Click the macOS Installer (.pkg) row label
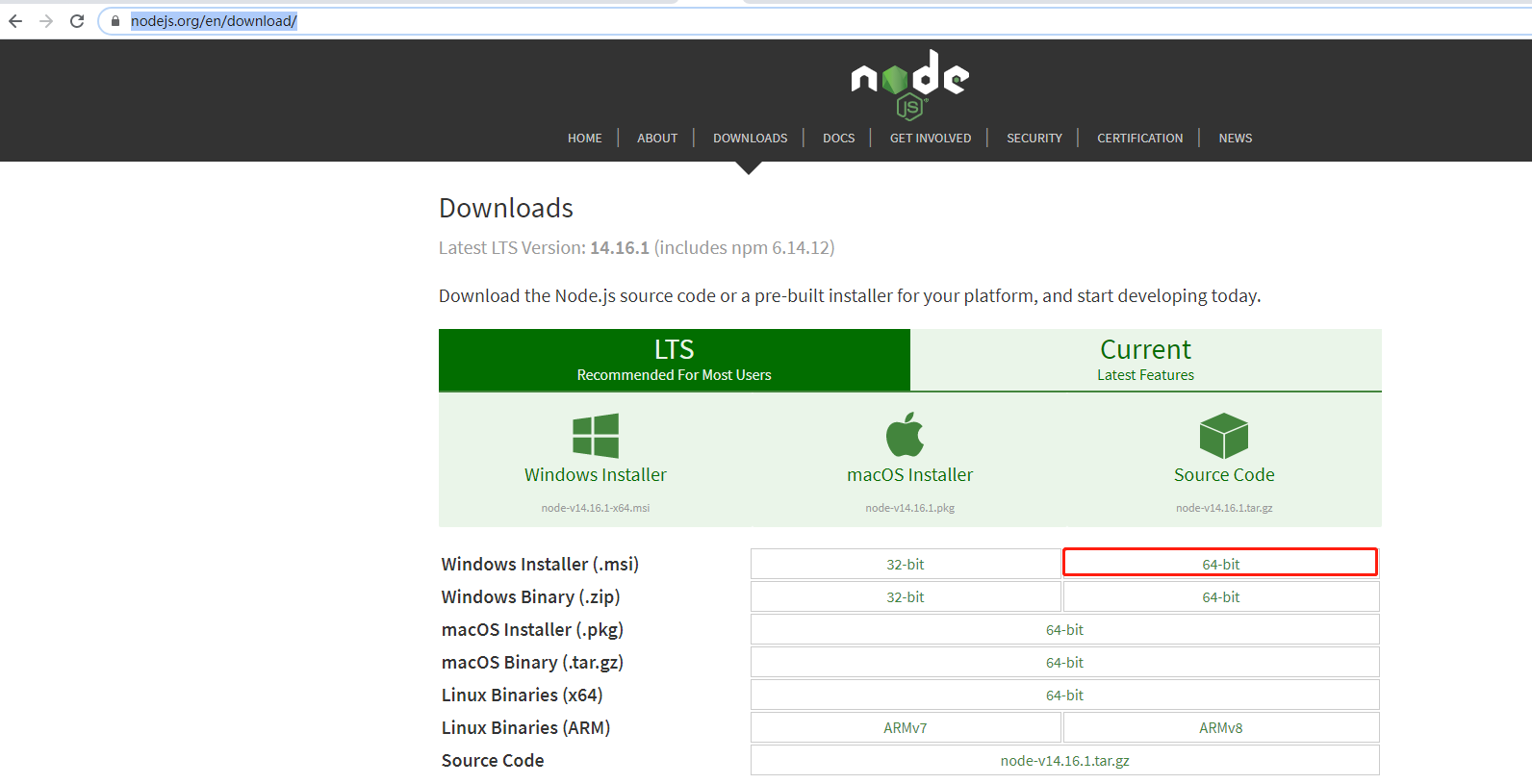The height and width of the screenshot is (784, 1532). [532, 630]
